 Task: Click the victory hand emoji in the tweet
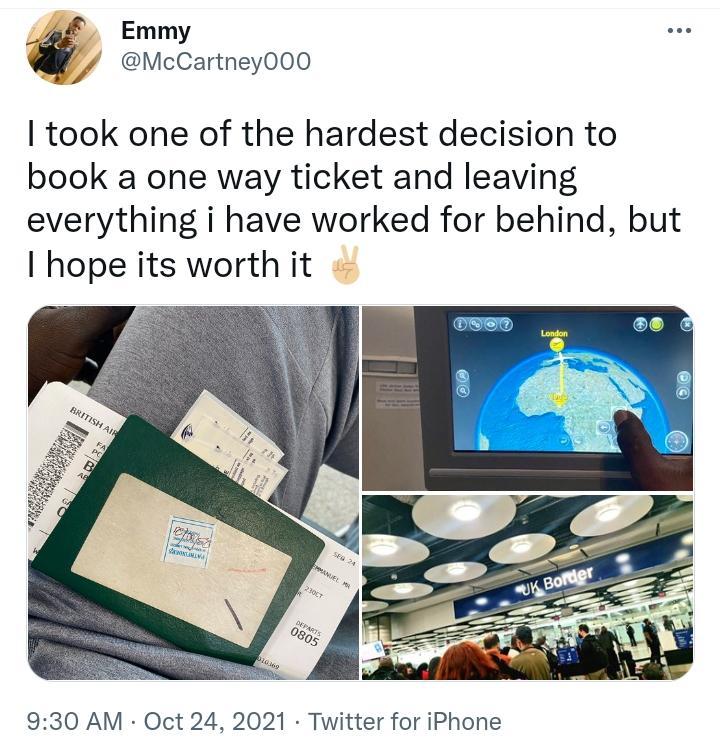tap(345, 265)
